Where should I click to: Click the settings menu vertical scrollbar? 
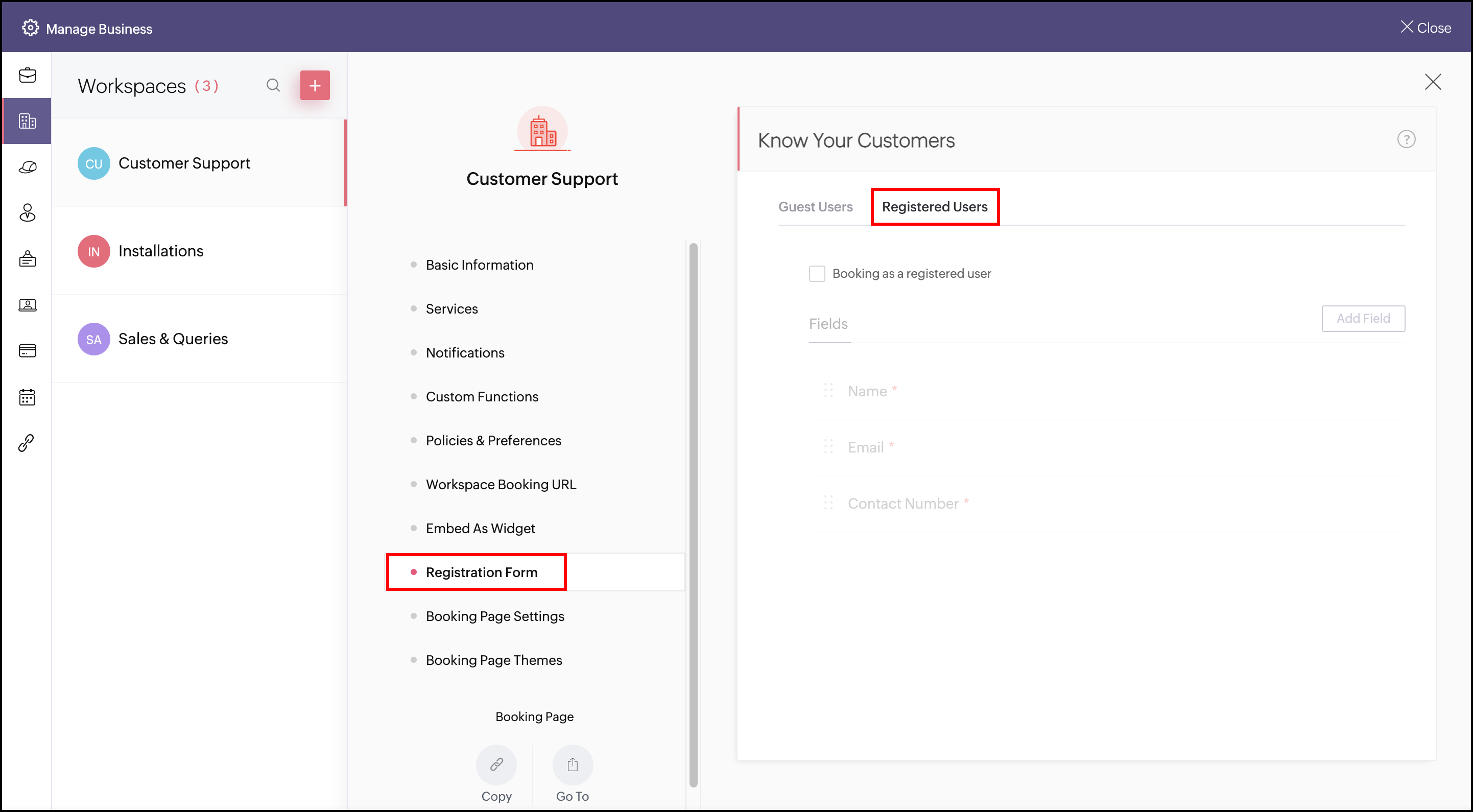click(693, 515)
